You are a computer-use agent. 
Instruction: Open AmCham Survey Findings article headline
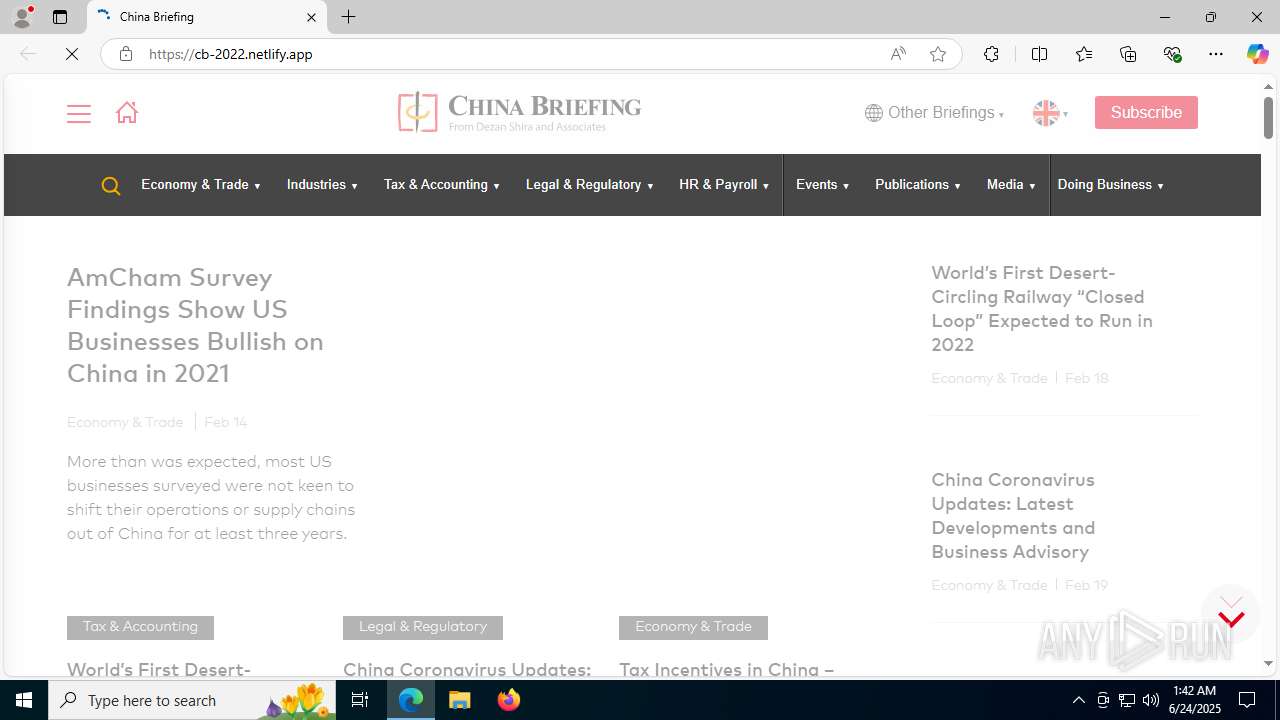pyautogui.click(x=195, y=325)
